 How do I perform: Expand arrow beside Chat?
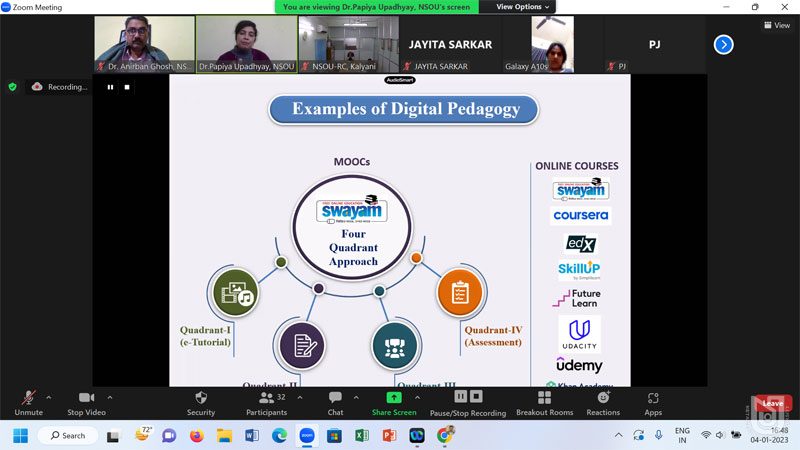pos(356,397)
